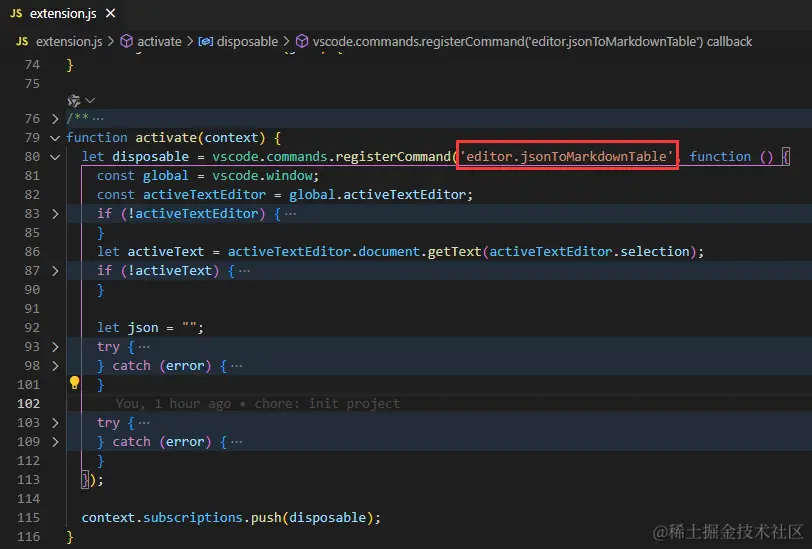Click line number 116 in the gutter
The width and height of the screenshot is (812, 549).
28,537
